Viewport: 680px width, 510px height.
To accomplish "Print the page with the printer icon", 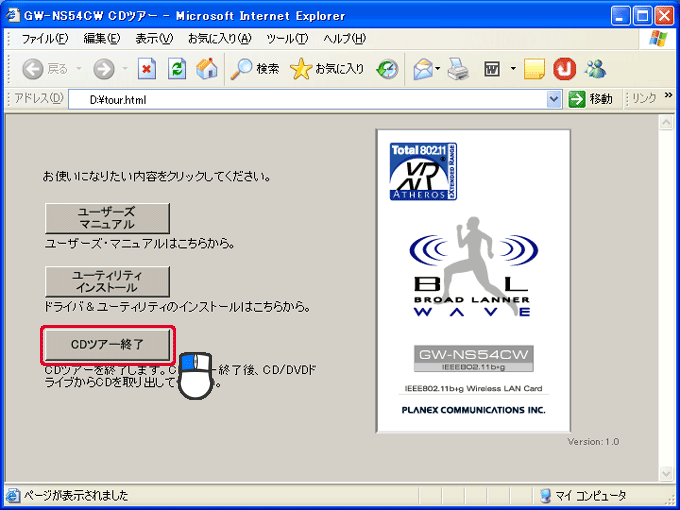I will (458, 69).
